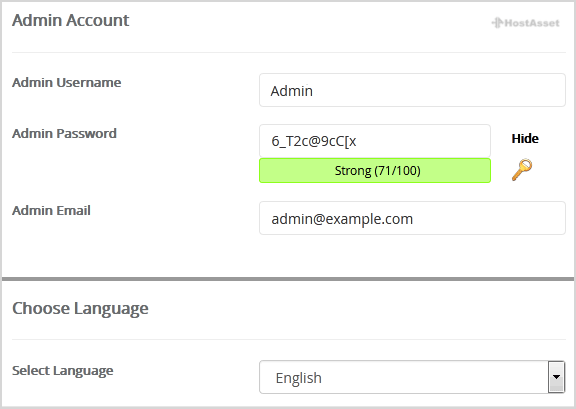Click the Strong (71/100) strength bar
Viewport: 576px width, 409px height.
tap(375, 171)
